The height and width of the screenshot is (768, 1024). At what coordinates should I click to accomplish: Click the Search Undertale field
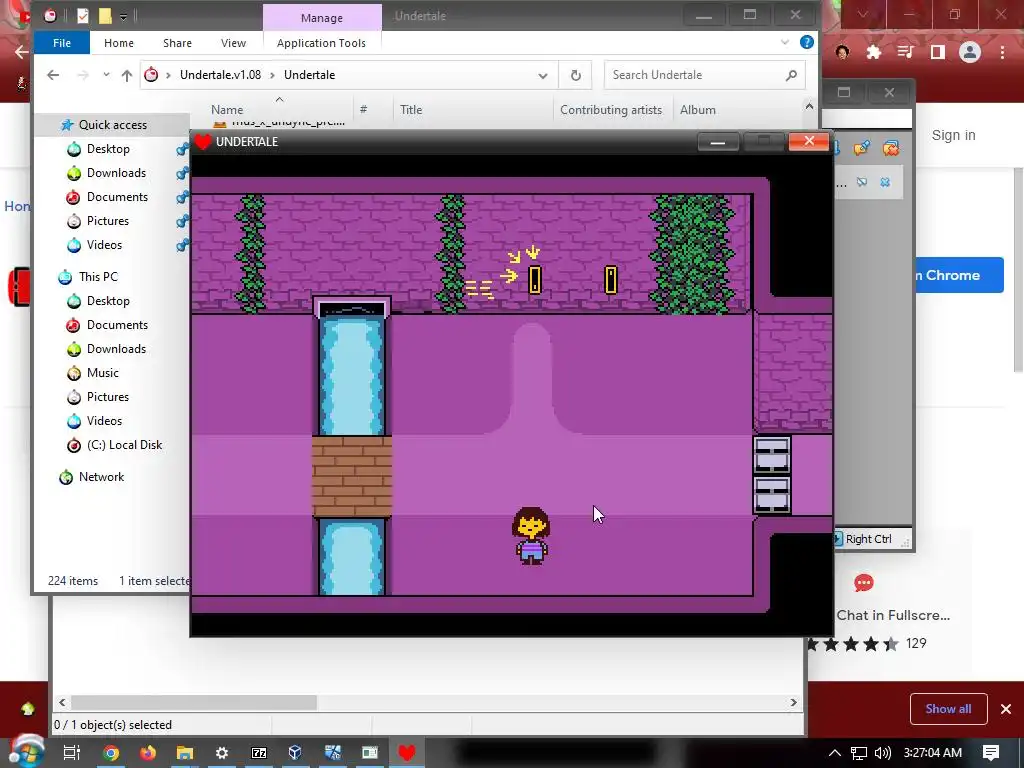point(704,75)
